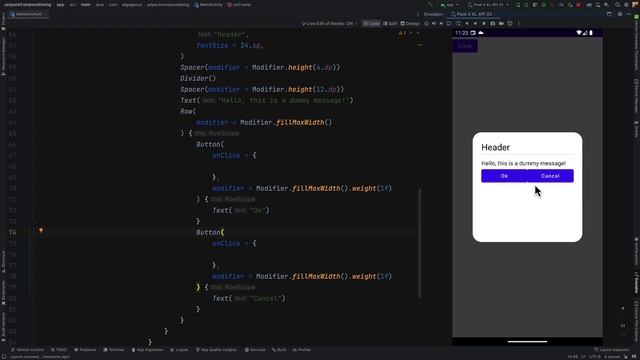Click the app module breadcrumb
Viewport: 640px width, 360px height.
pos(60,5)
